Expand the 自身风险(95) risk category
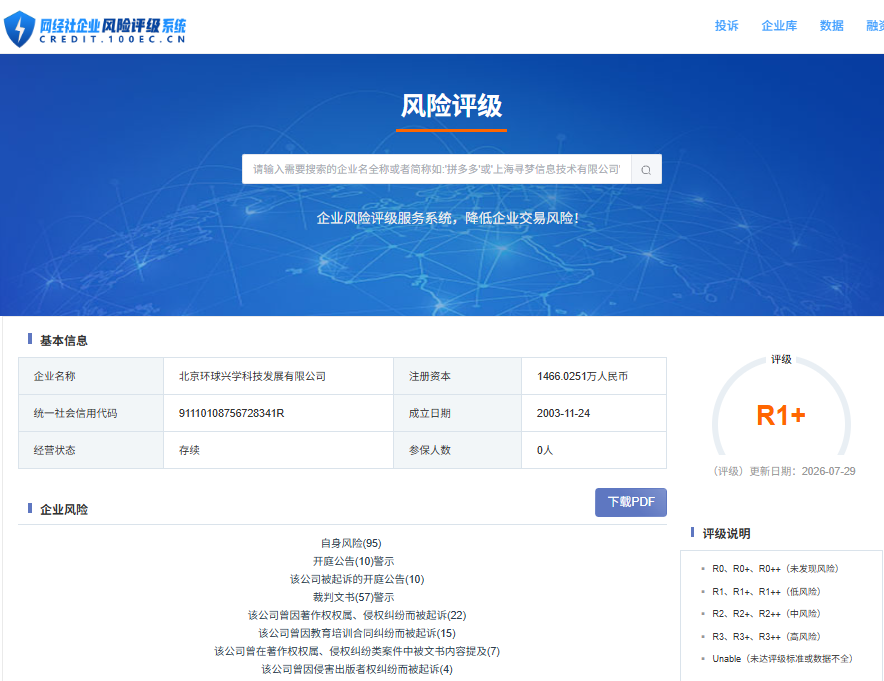Viewport: 884px width, 681px height. pos(351,543)
